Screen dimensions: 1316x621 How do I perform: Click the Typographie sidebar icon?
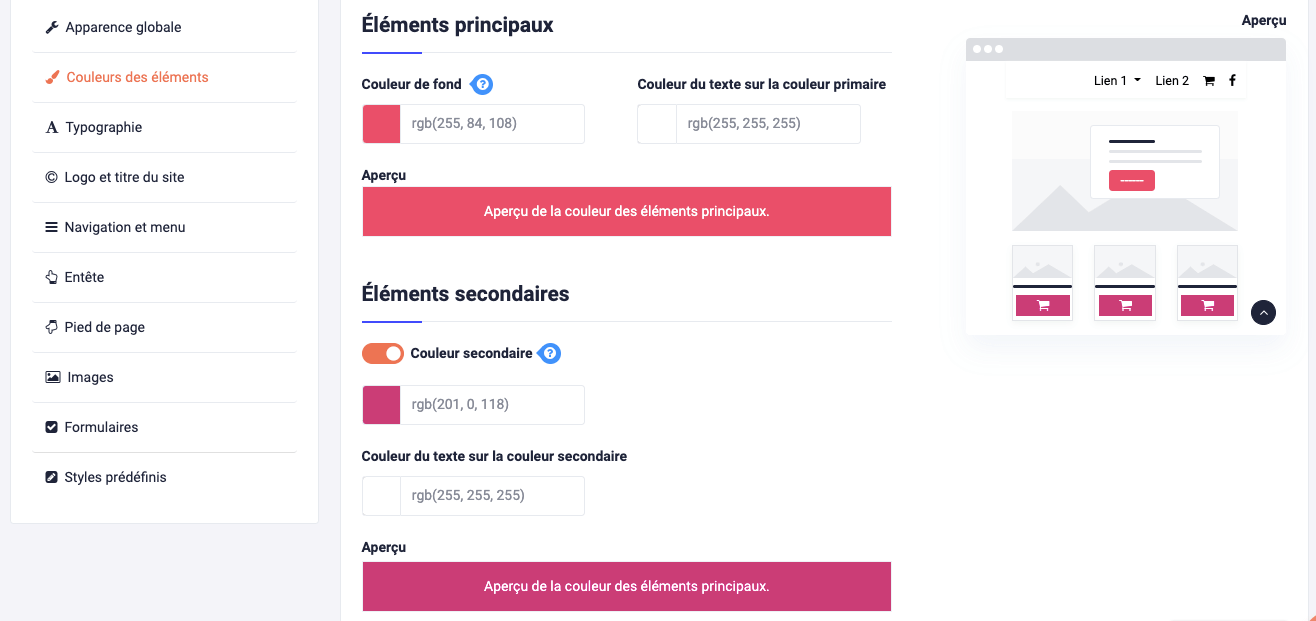tap(51, 127)
